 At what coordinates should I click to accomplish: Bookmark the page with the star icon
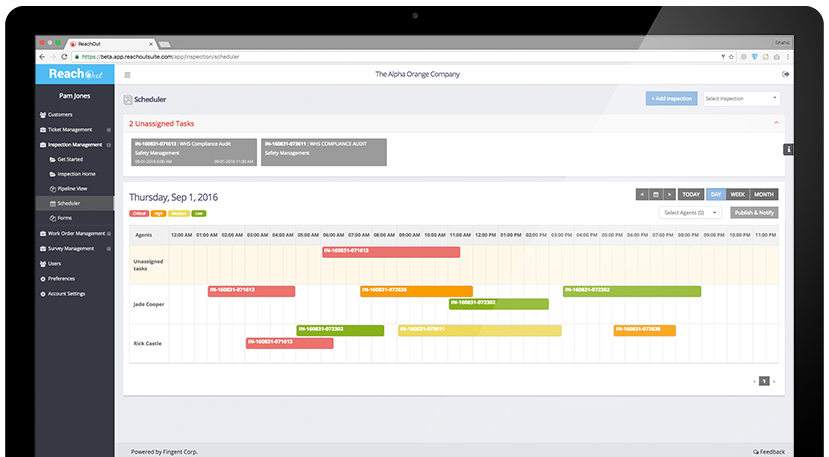point(731,57)
